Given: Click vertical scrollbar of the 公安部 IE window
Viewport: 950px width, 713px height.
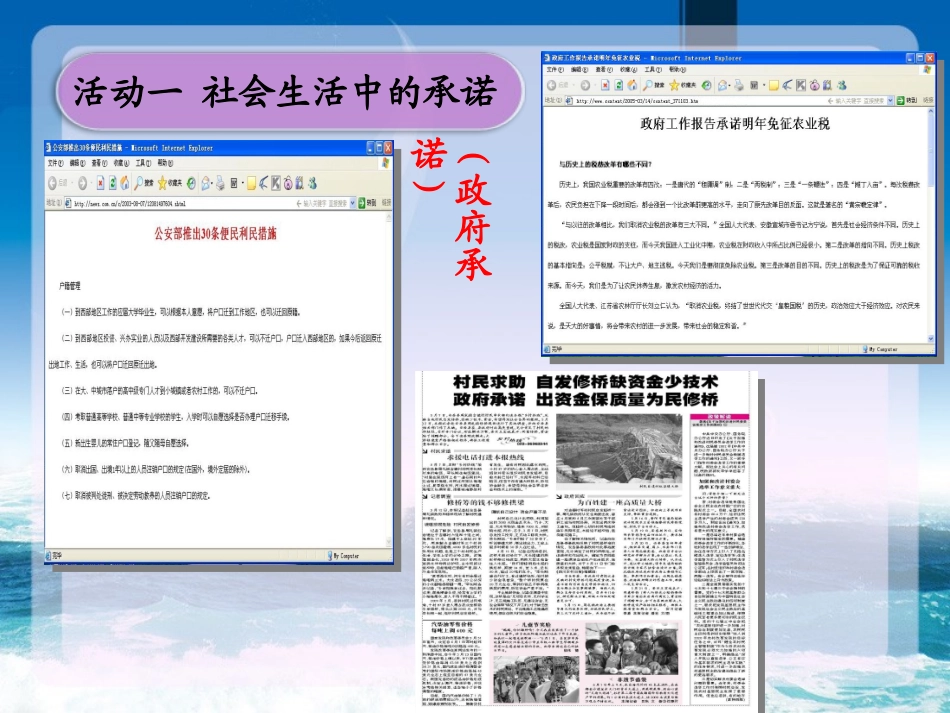Looking at the screenshot, I should click(389, 380).
